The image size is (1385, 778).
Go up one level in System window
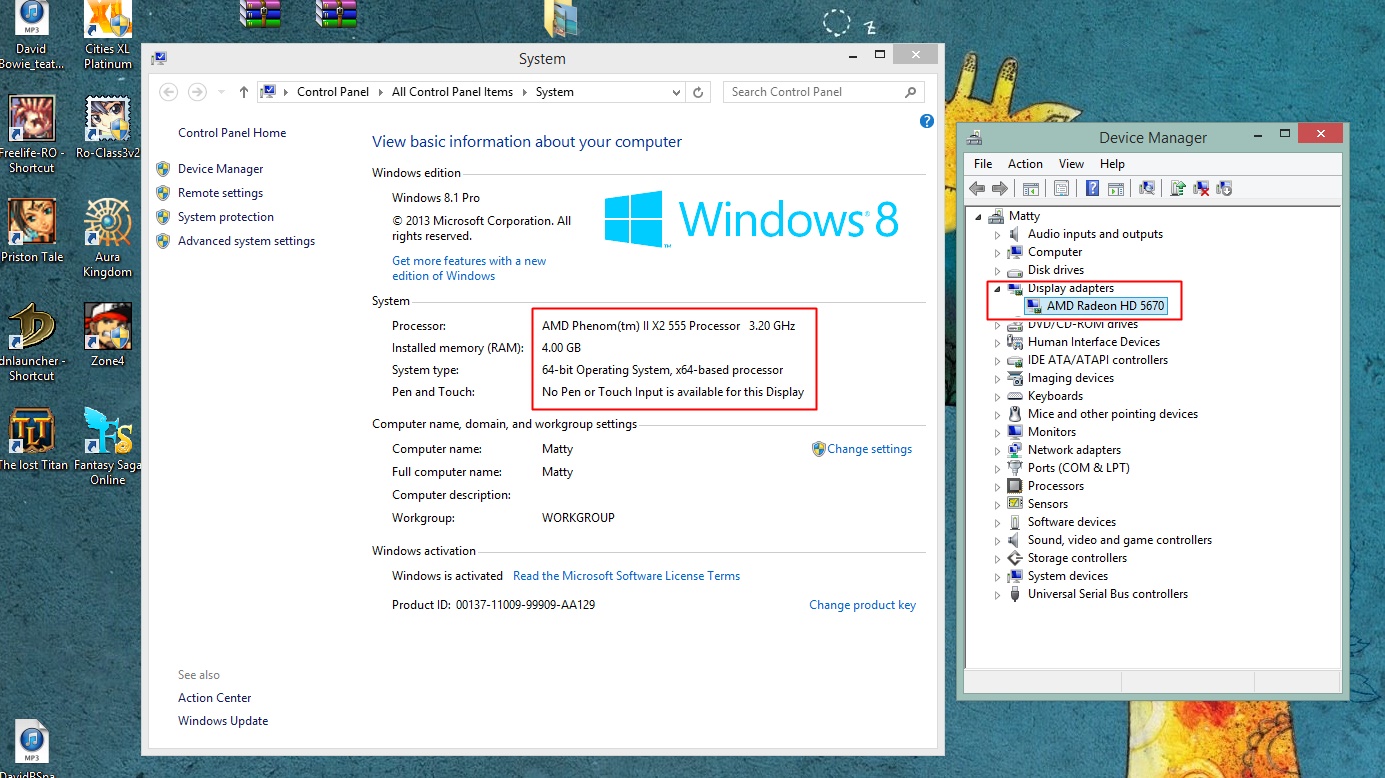[244, 92]
